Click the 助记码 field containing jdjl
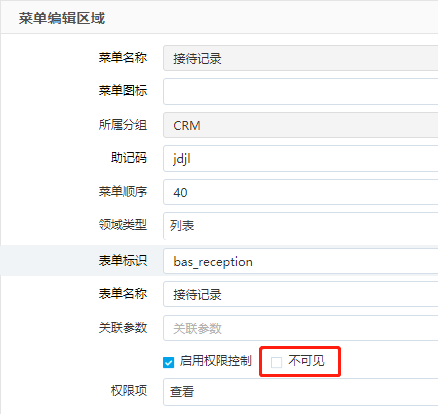 [x=300, y=159]
